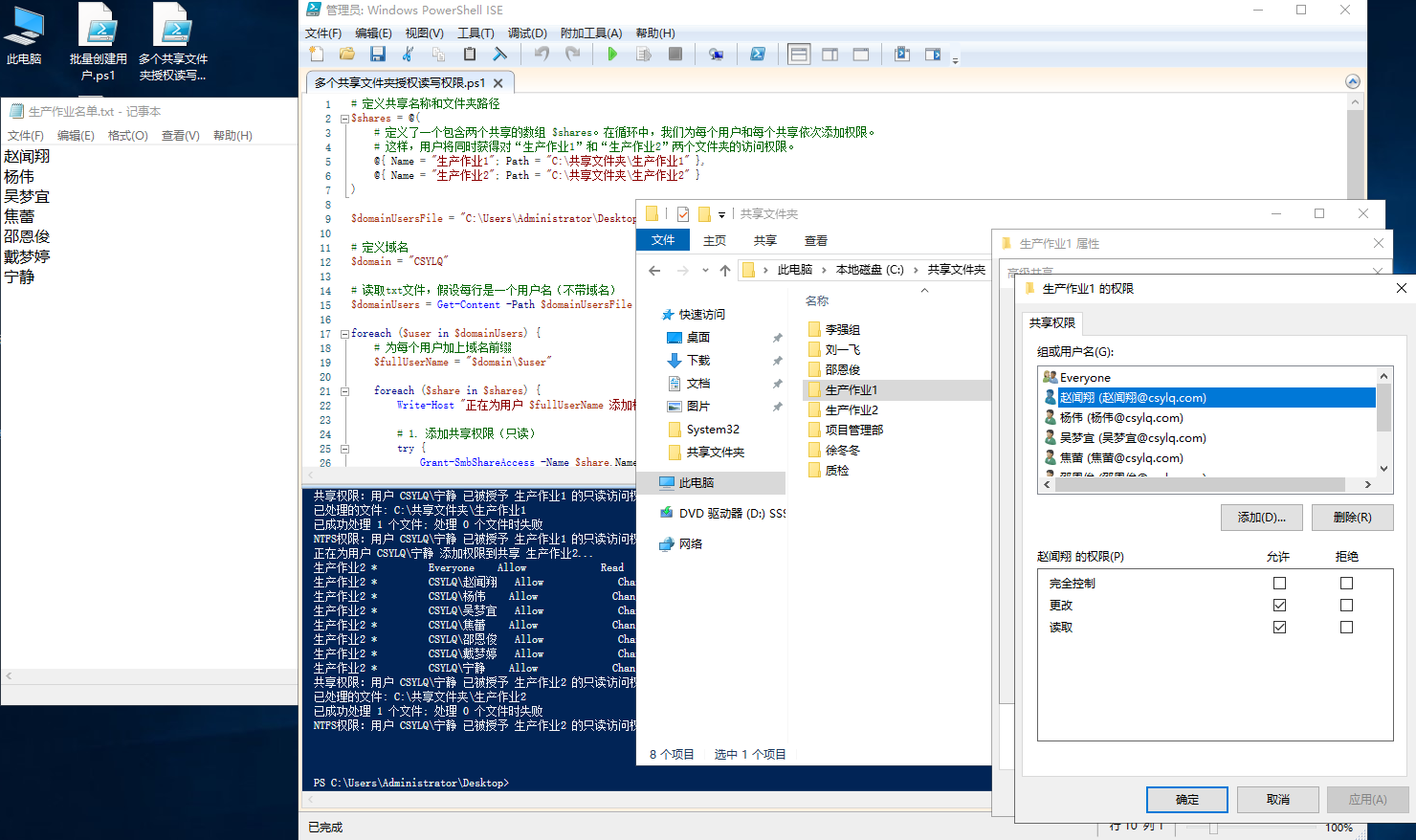The width and height of the screenshot is (1416, 840).
Task: Click the New Remote PowerShell Tab icon
Action: coord(716,55)
